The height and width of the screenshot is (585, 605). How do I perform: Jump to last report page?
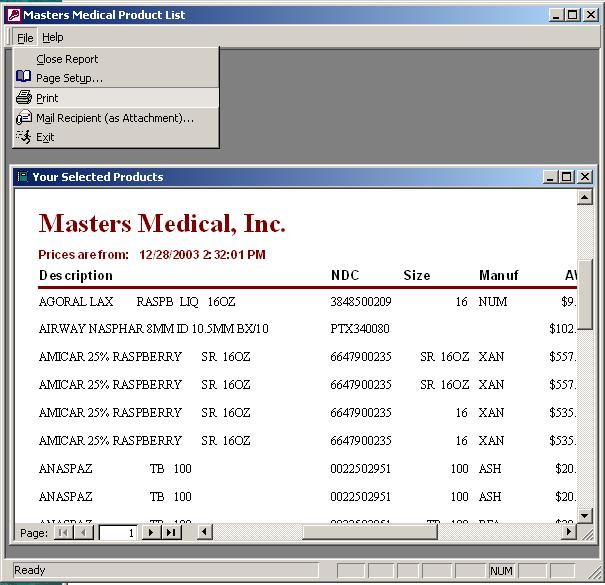(171, 533)
